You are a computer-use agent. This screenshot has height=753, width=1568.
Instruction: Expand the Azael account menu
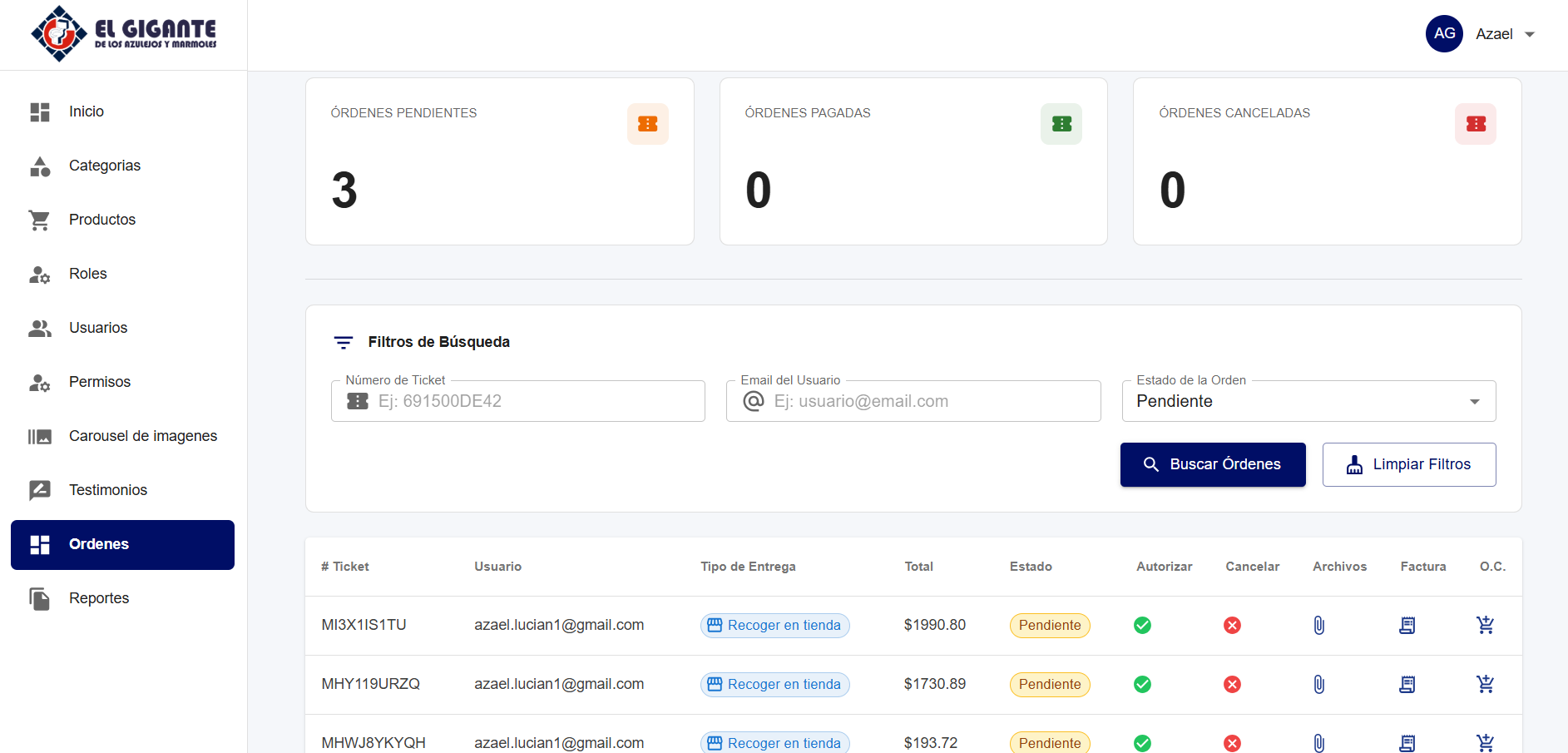click(1494, 34)
